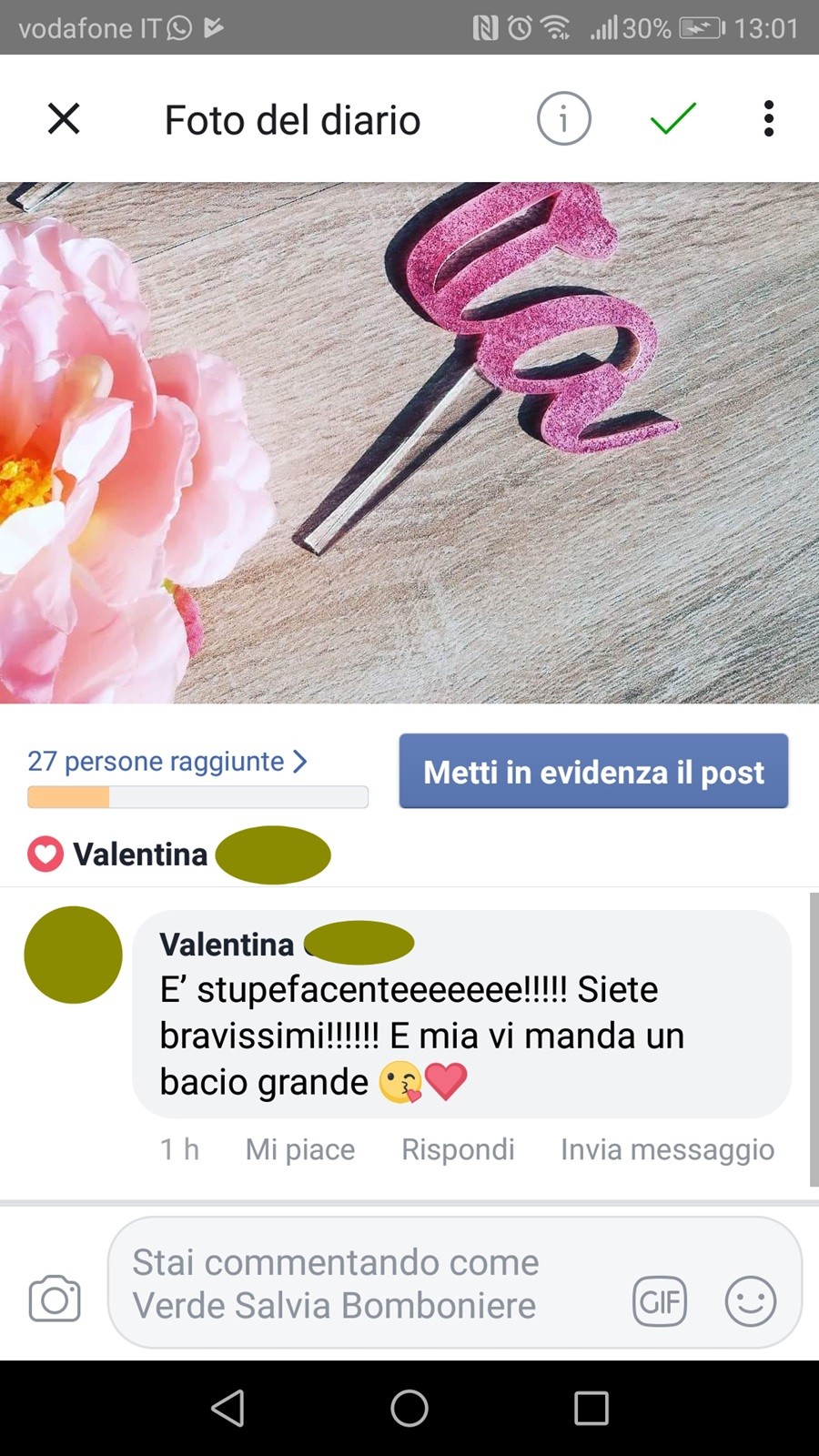The width and height of the screenshot is (819, 1456).
Task: Close the Foto del diario view
Action: [64, 118]
